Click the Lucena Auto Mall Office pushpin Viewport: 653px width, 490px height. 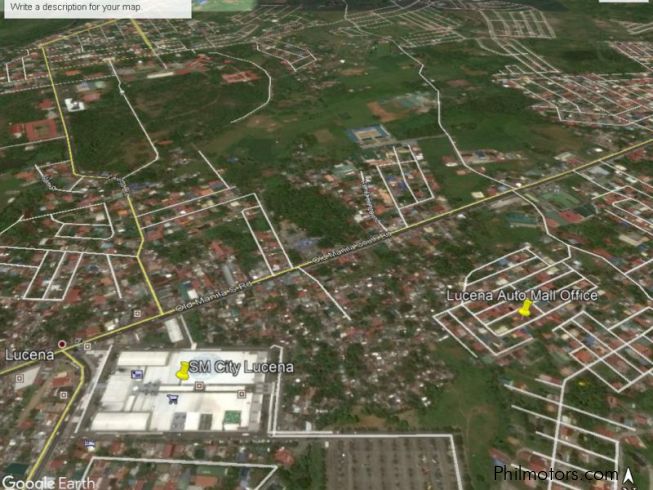(524, 309)
